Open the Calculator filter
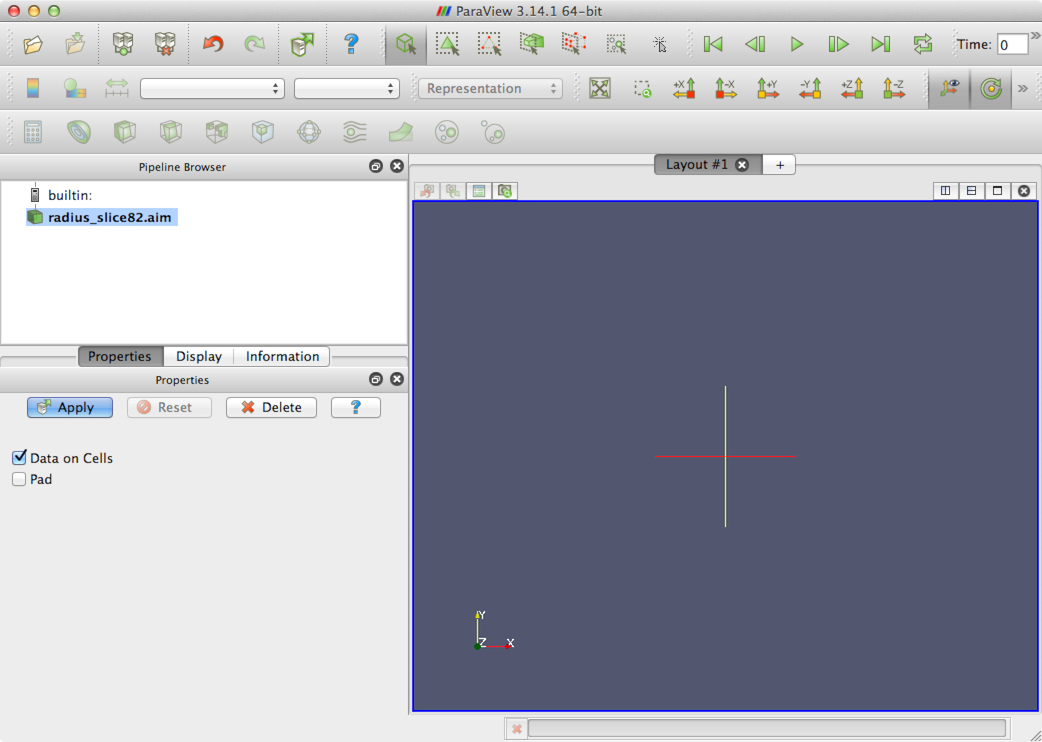Image resolution: width=1042 pixels, height=742 pixels. pos(33,132)
